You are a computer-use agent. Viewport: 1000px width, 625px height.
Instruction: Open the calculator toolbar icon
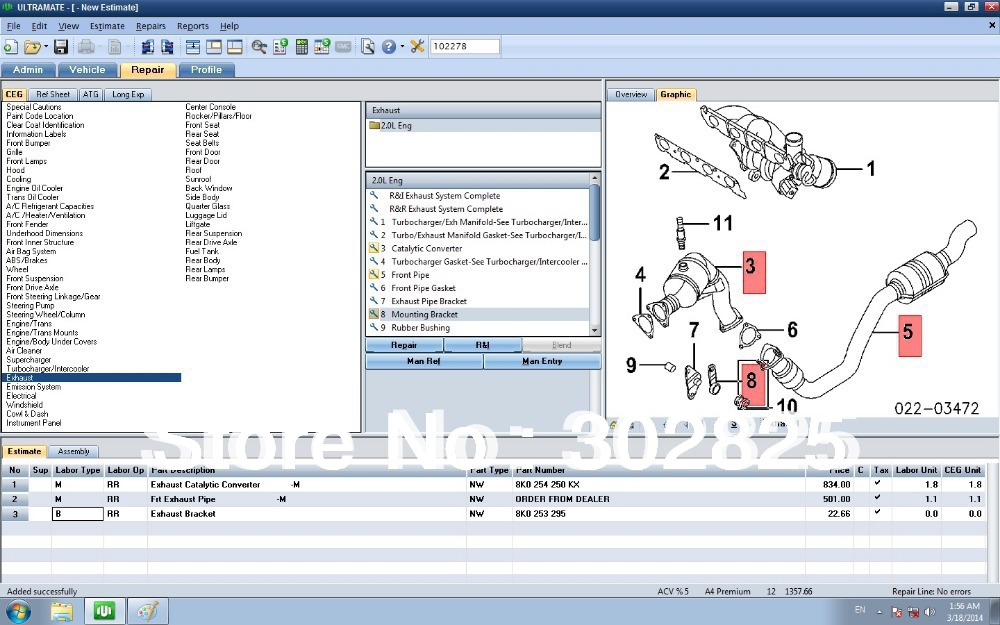[302, 47]
